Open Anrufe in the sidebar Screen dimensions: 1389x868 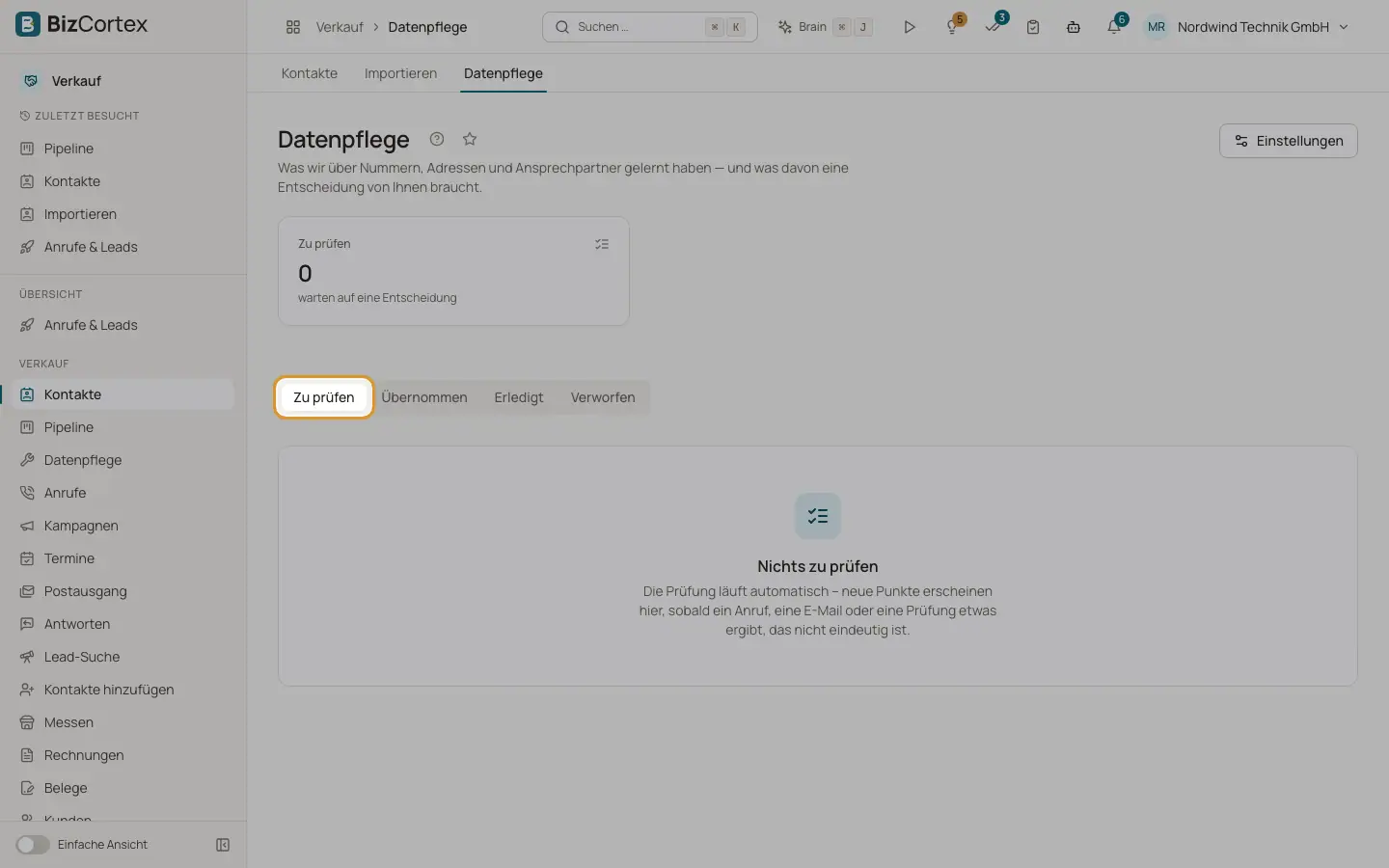[123, 493]
